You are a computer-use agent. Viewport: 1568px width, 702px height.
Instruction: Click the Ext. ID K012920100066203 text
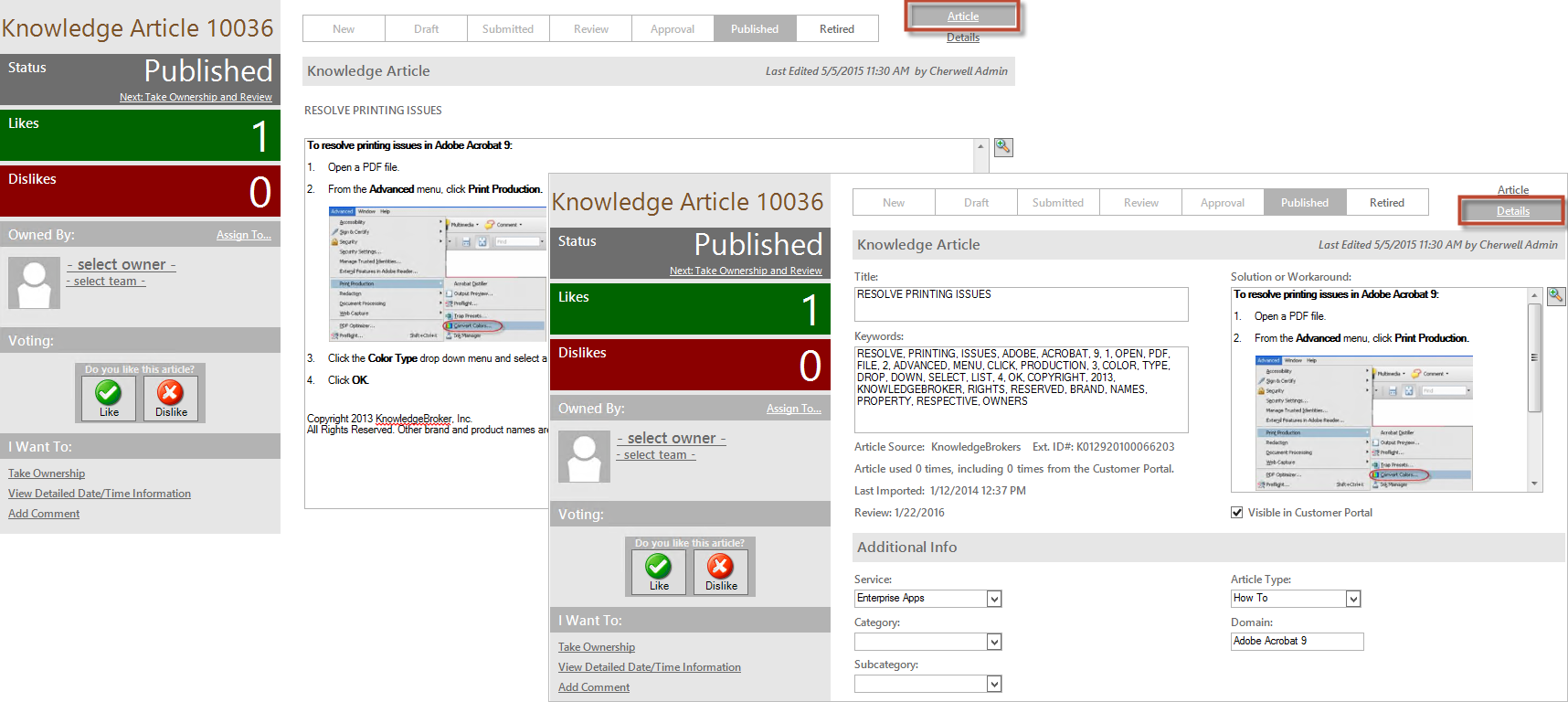[1103, 447]
